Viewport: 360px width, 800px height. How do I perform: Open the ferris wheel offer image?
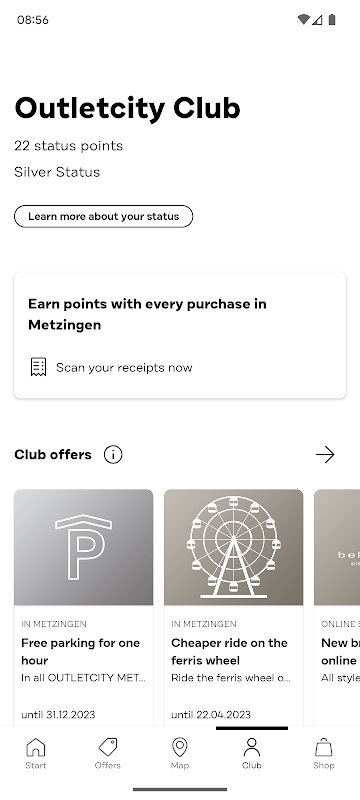[x=234, y=547]
